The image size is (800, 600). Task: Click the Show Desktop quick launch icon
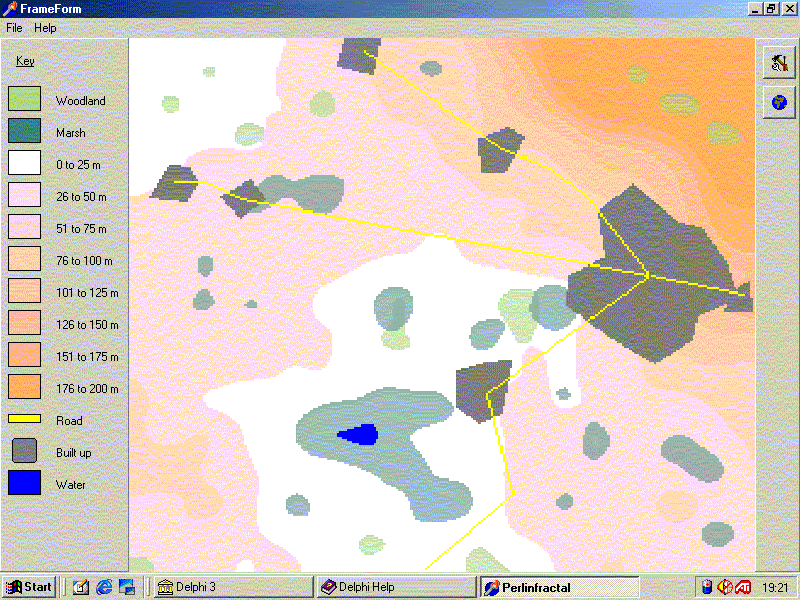tap(127, 587)
